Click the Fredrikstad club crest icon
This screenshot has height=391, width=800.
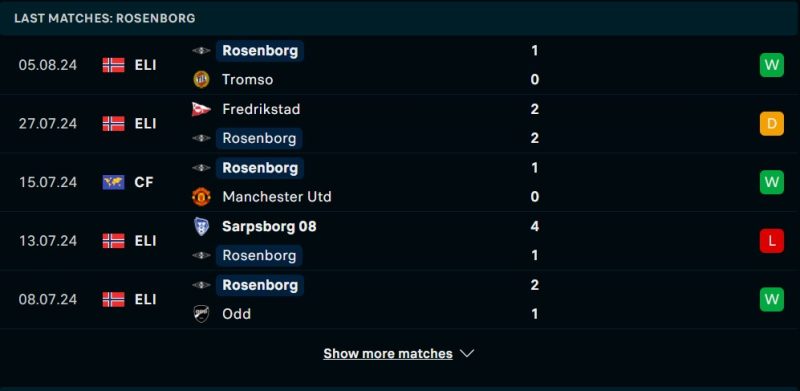pyautogui.click(x=201, y=109)
